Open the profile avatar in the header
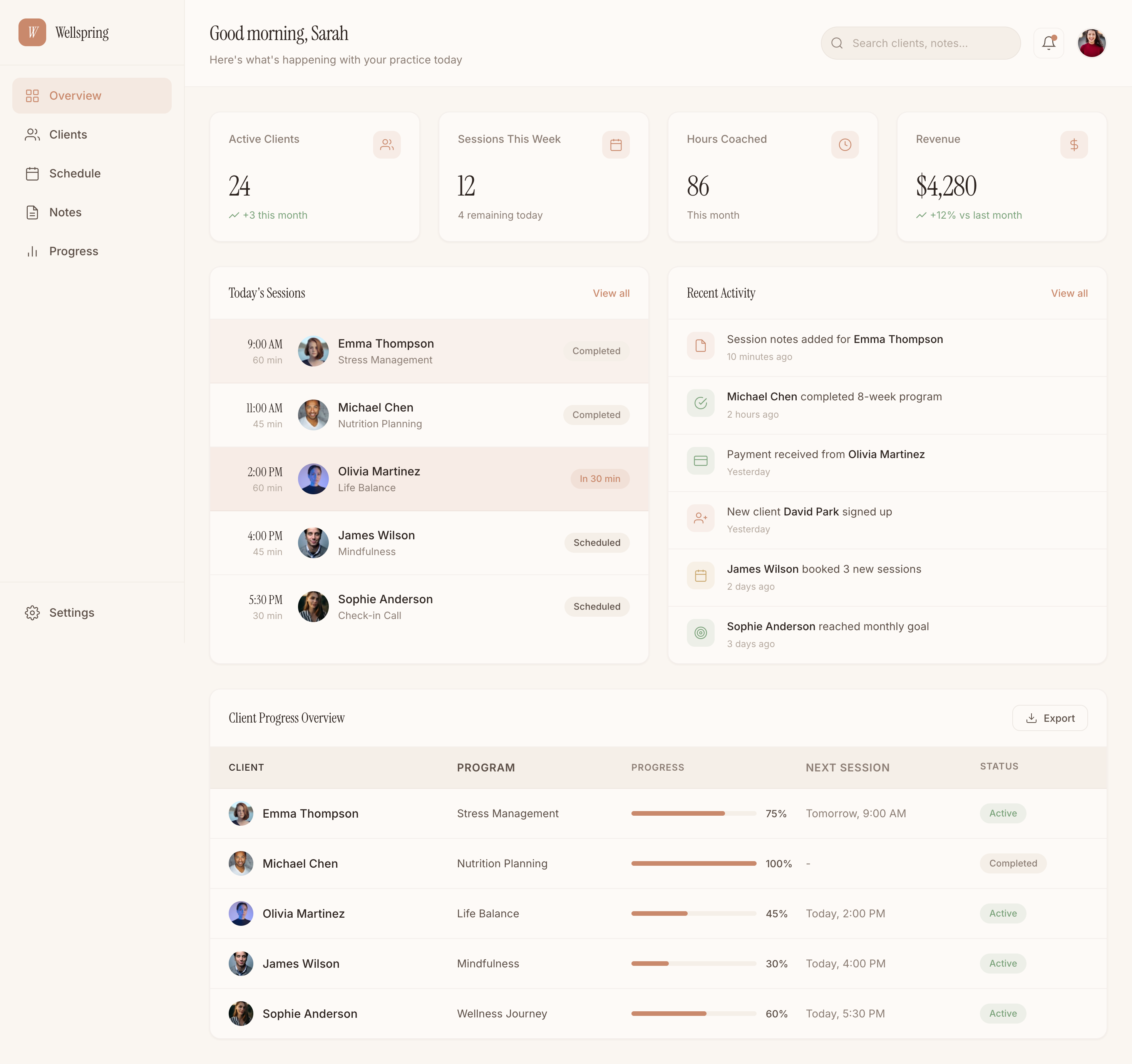 (x=1092, y=43)
